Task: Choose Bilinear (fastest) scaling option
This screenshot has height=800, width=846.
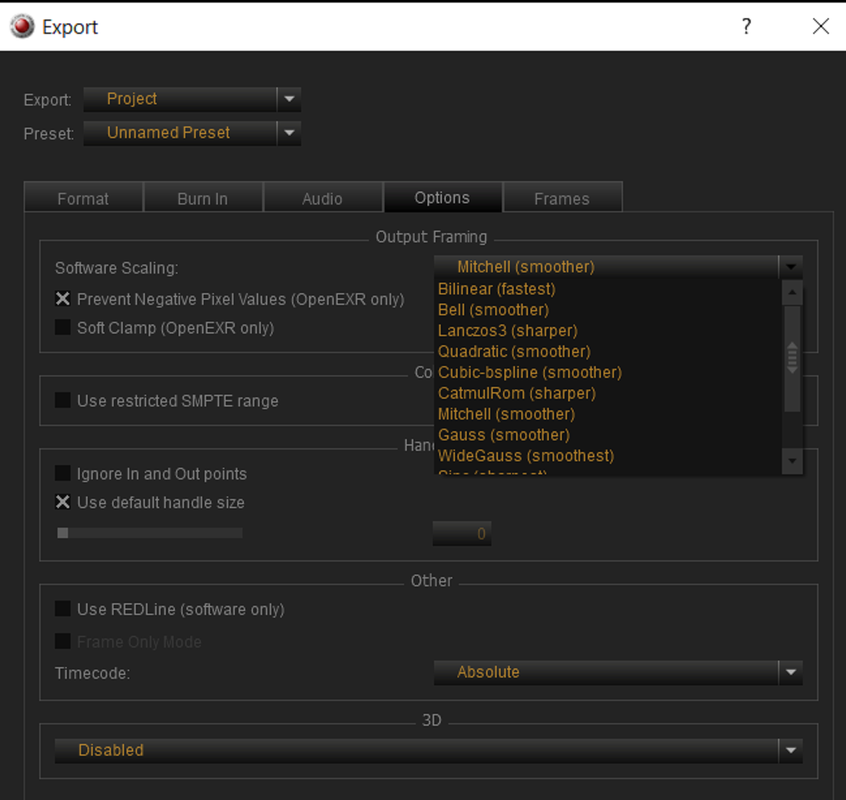Action: [608, 289]
